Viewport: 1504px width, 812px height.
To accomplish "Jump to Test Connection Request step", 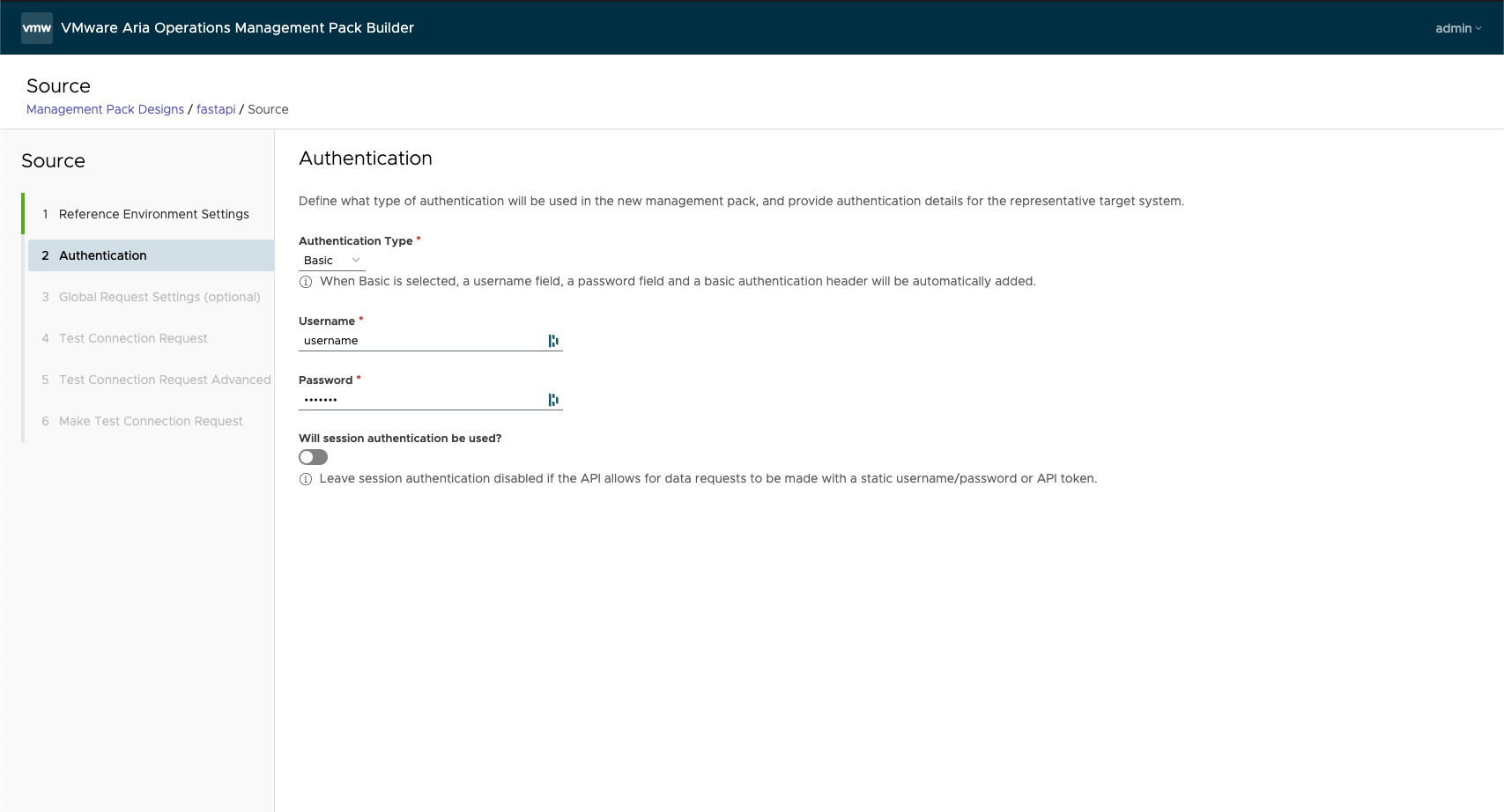I will click(x=133, y=338).
